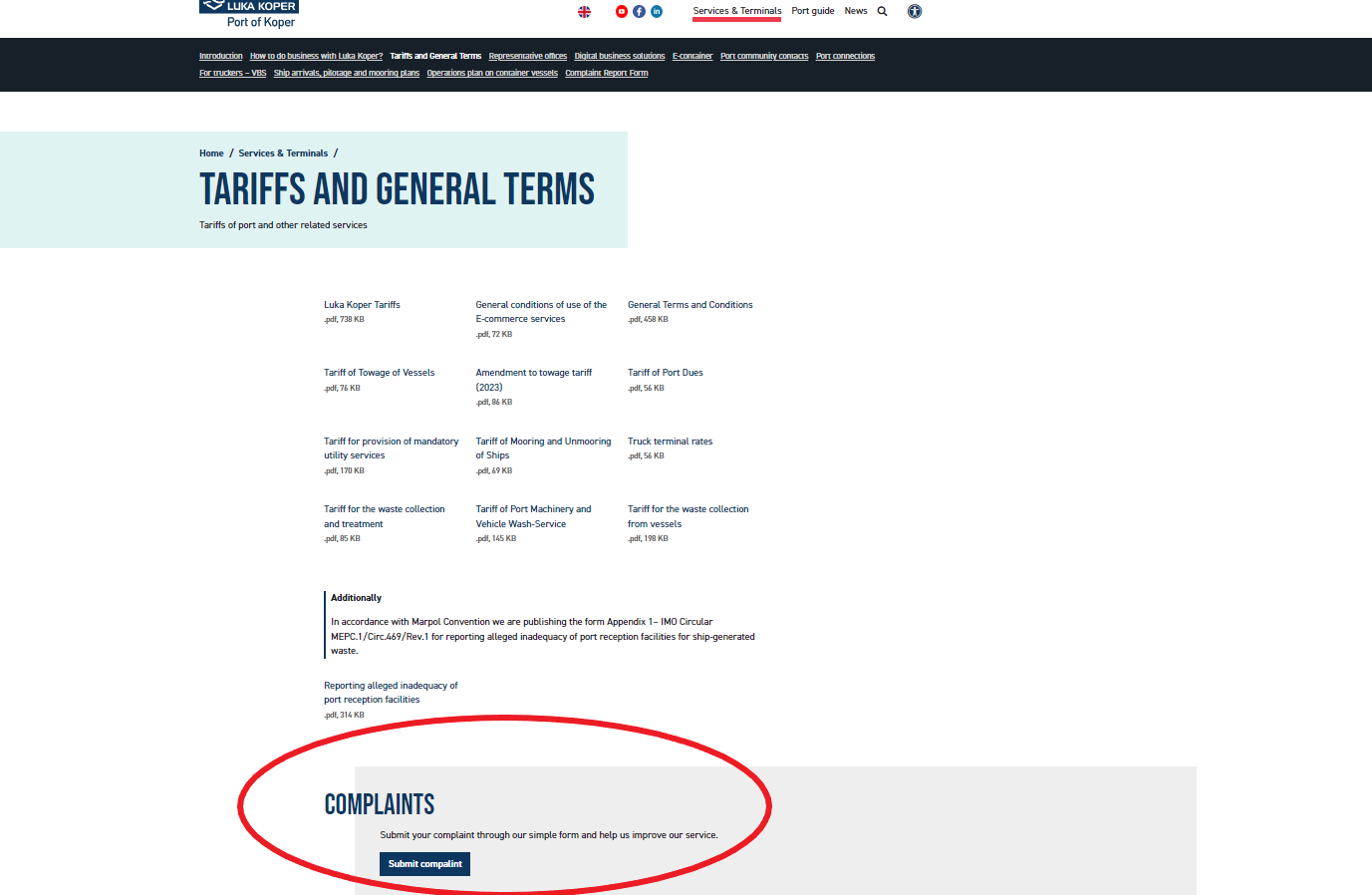Open the News menu item

click(x=856, y=11)
